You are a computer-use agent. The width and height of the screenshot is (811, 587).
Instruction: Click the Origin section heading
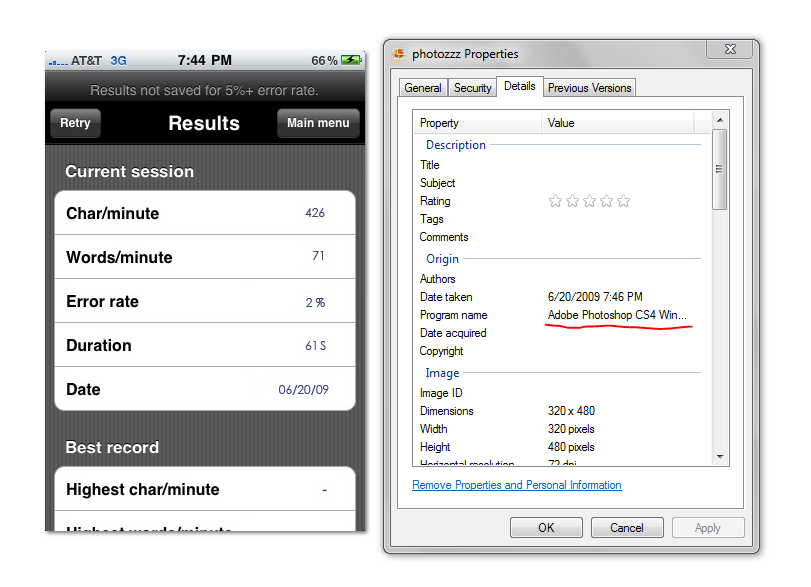coord(442,259)
